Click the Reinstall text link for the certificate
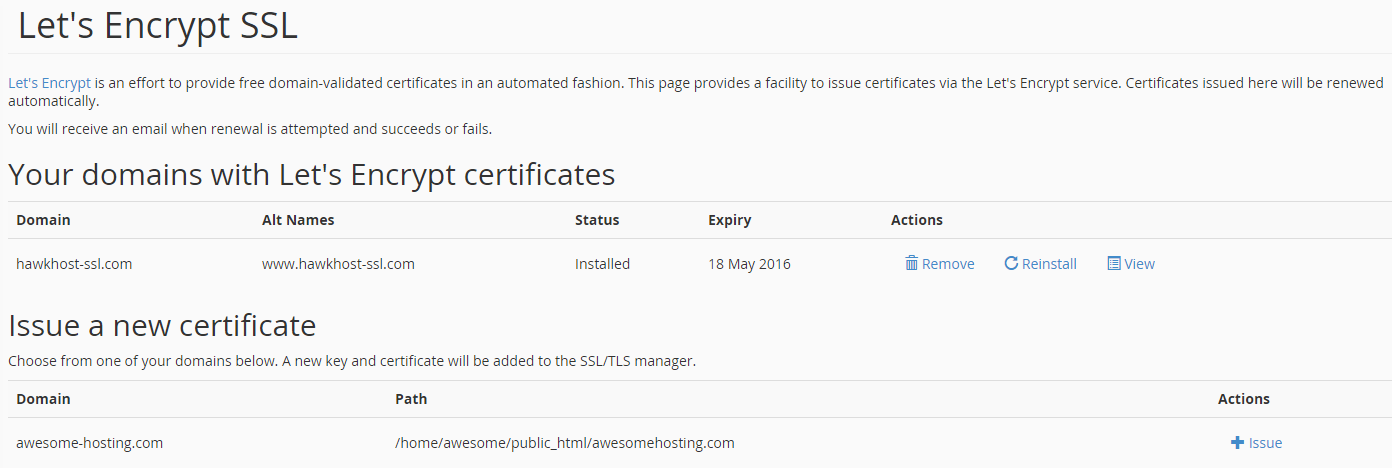The width and height of the screenshot is (1392, 468). [1049, 264]
